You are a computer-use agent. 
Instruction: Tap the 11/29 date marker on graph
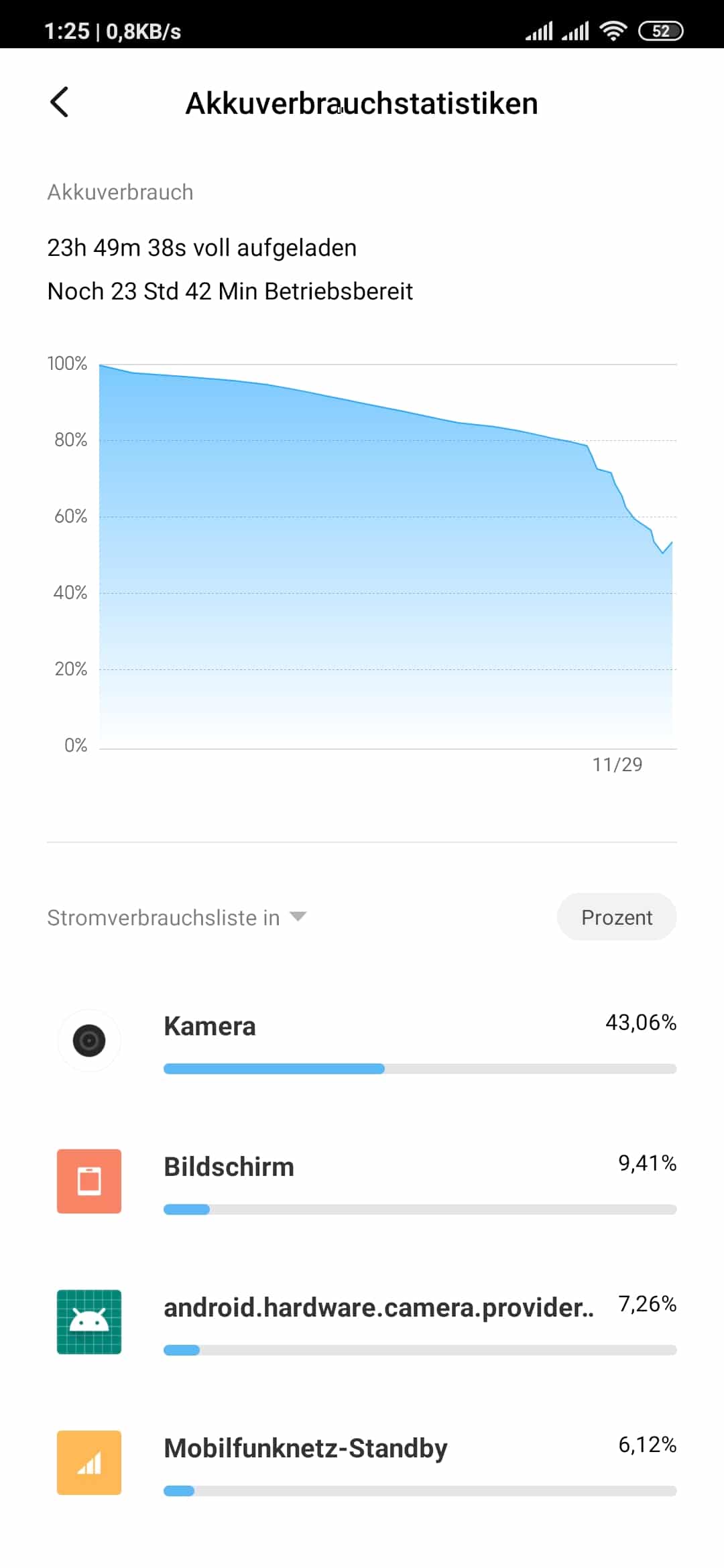pos(617,765)
